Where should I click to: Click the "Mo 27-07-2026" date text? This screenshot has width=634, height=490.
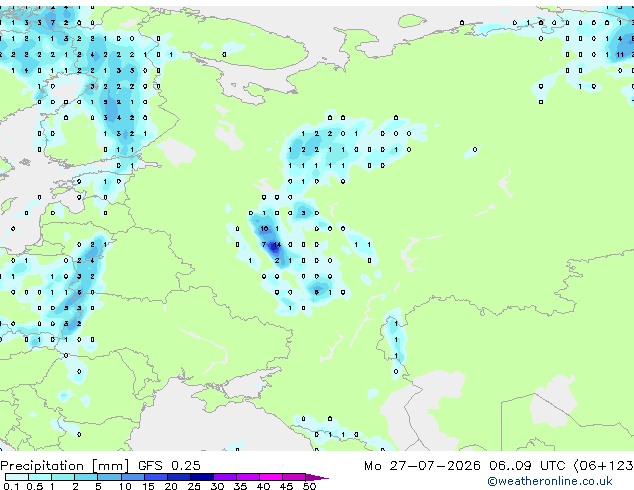point(422,466)
